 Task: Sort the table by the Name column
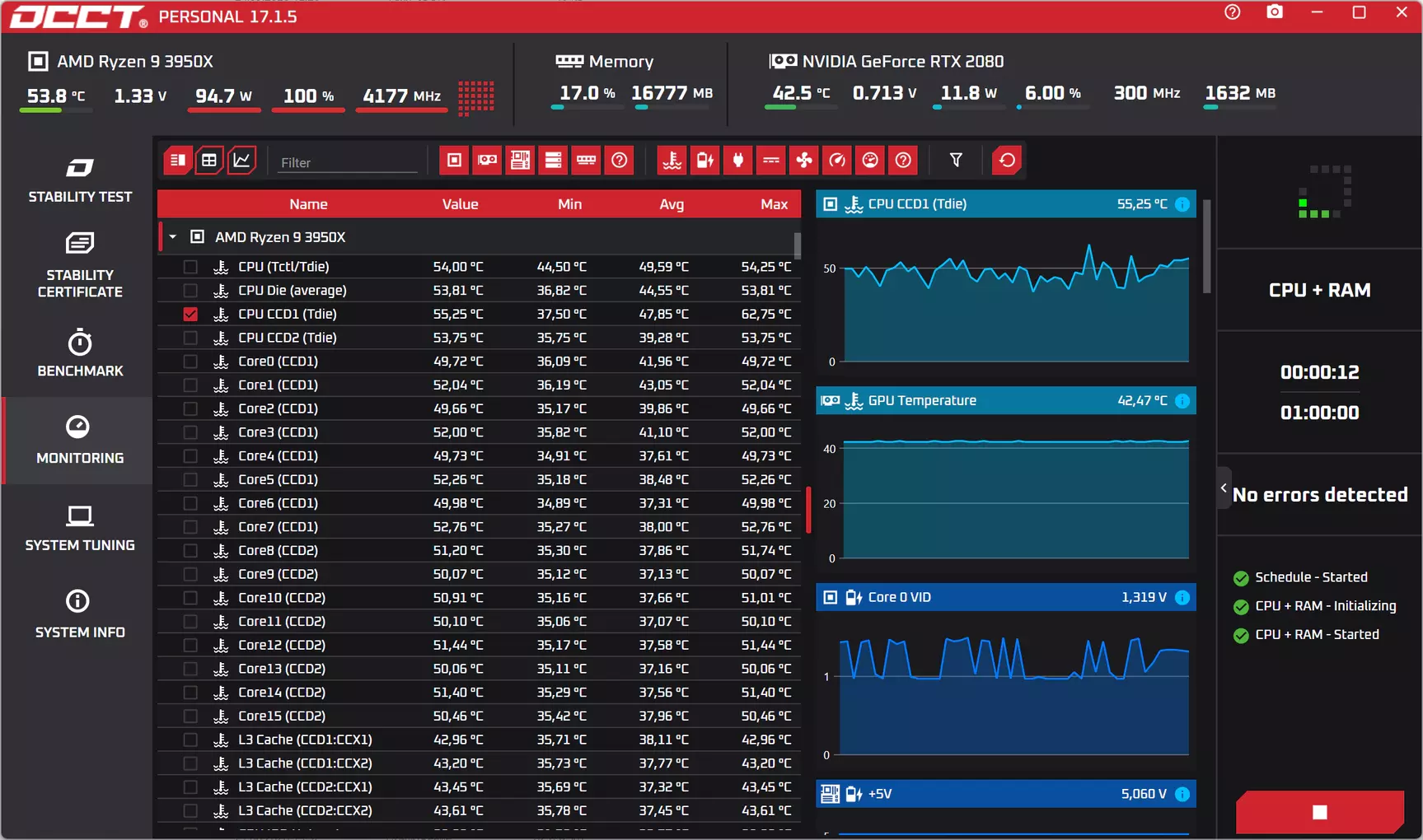(x=308, y=204)
